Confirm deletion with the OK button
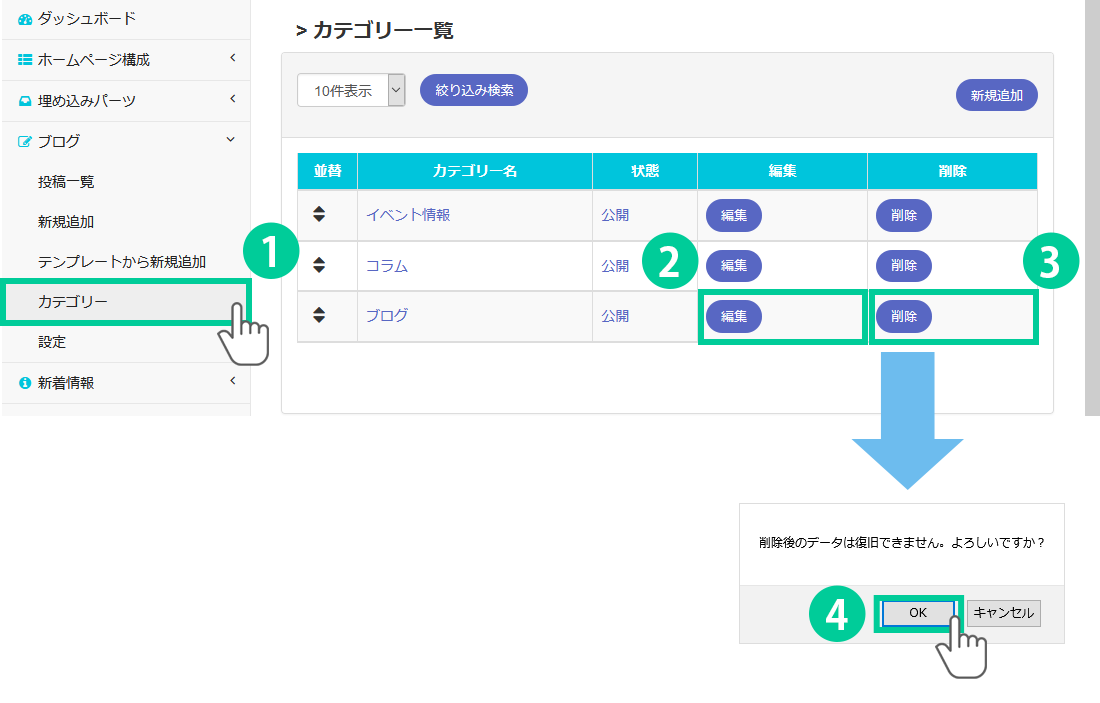The height and width of the screenshot is (703, 1100). [x=917, y=614]
